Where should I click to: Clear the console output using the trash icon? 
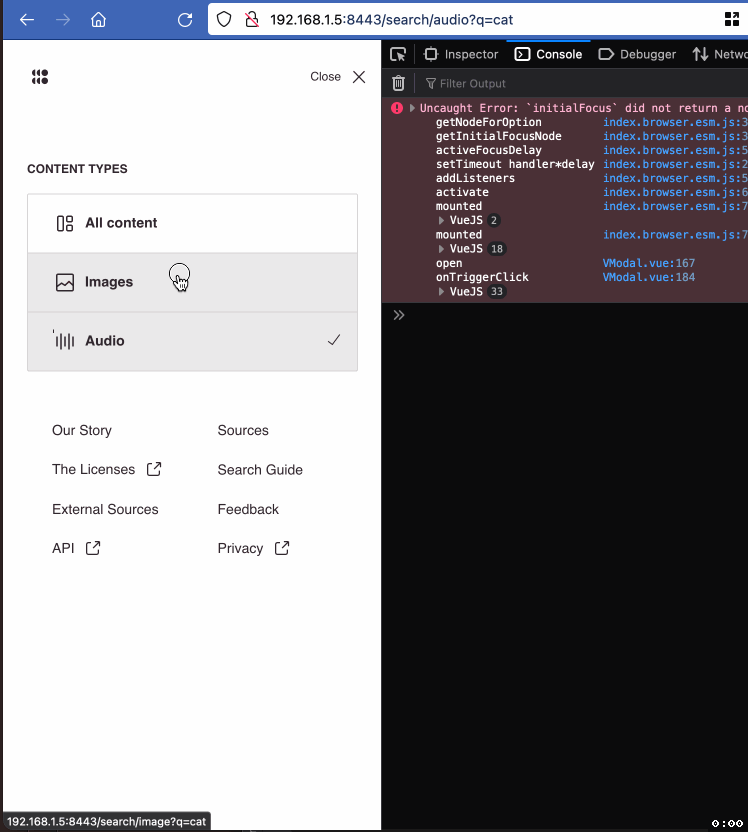click(x=398, y=84)
